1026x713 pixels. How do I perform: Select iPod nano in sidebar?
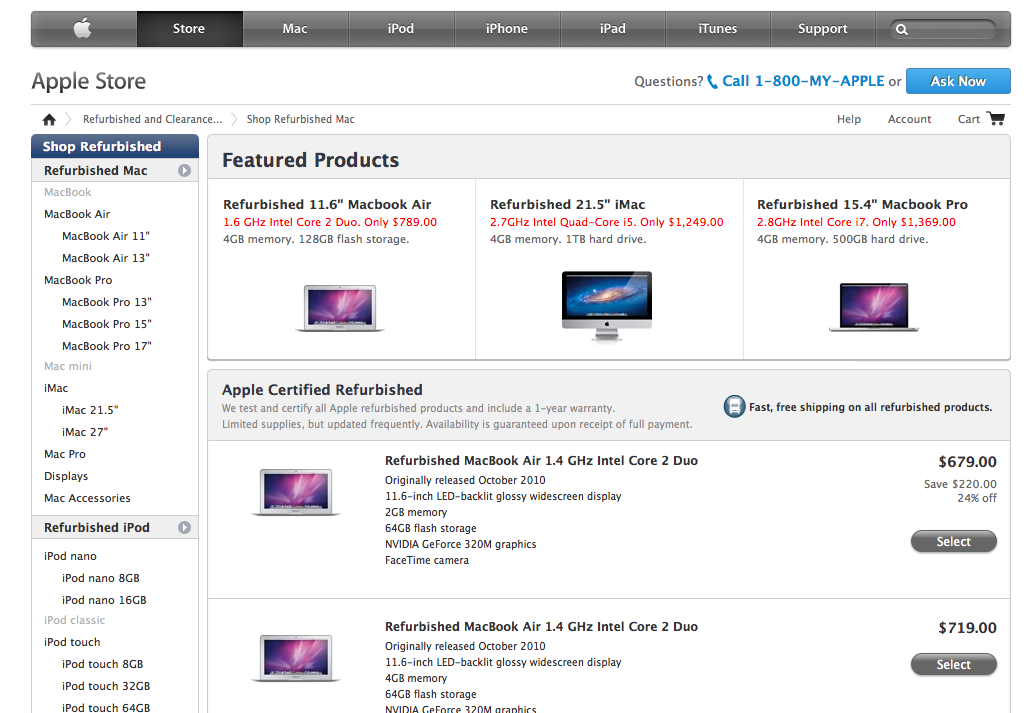point(70,556)
